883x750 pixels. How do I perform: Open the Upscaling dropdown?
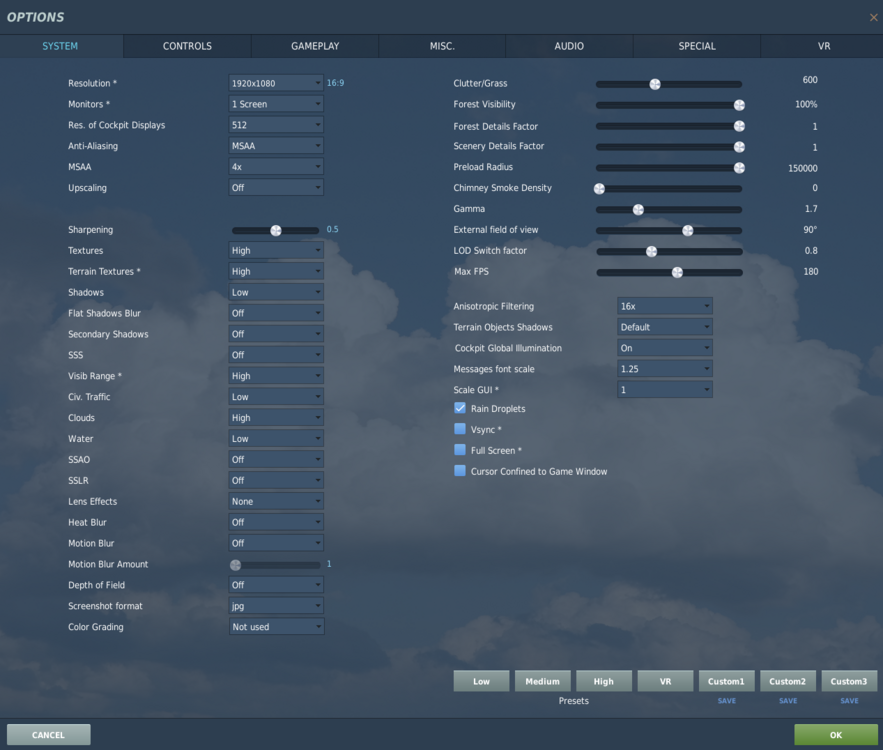coord(276,188)
